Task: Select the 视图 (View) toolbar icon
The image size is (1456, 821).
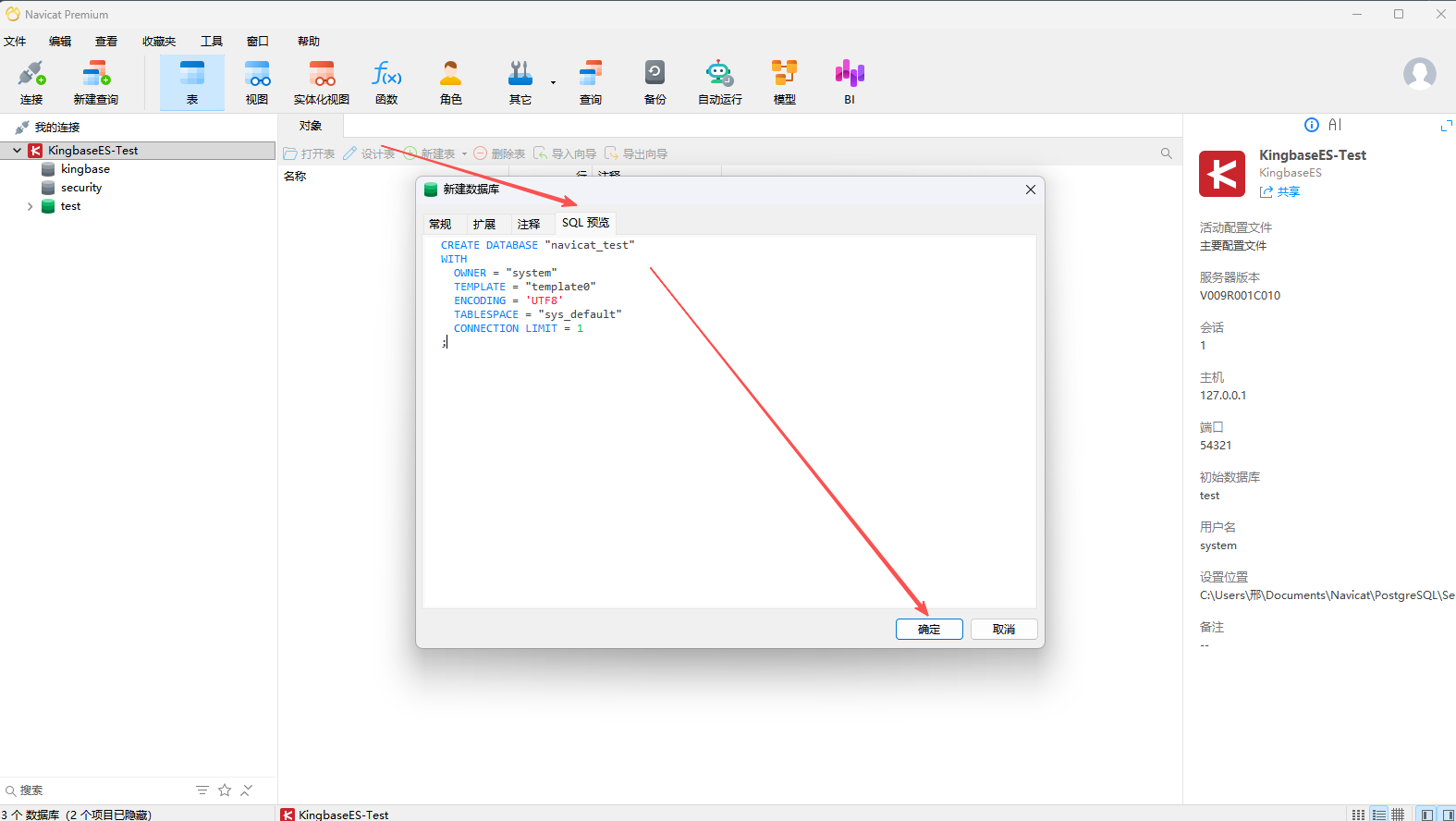Action: pos(257,82)
